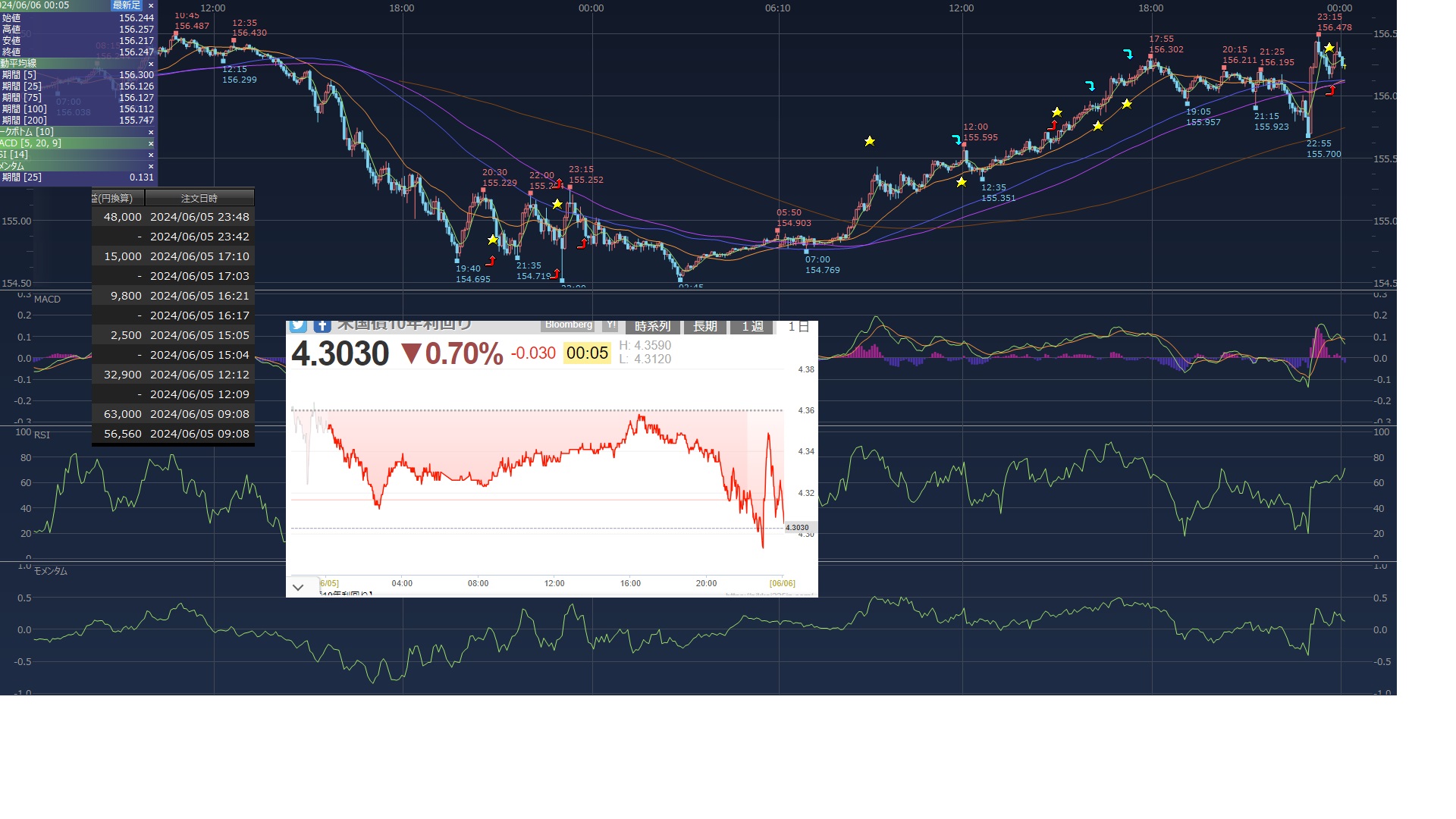Close the MACD [5, 20, 9] indicator
The height and width of the screenshot is (819, 1456).
point(151,143)
